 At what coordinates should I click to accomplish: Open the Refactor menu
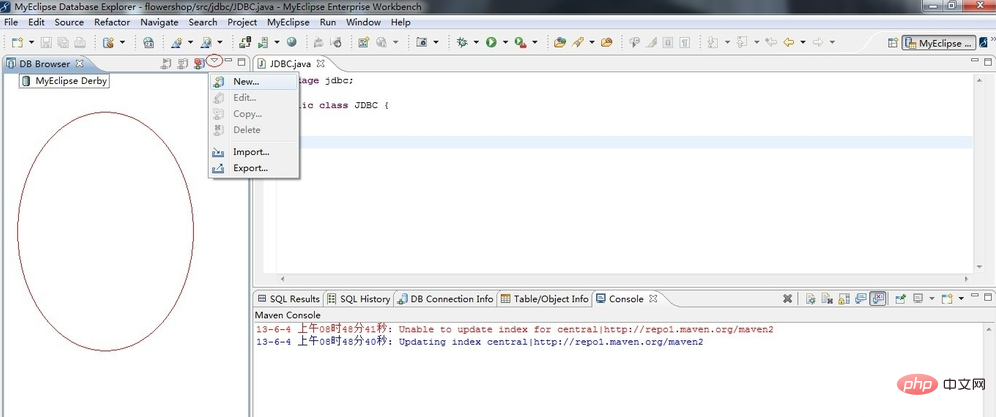click(x=112, y=22)
